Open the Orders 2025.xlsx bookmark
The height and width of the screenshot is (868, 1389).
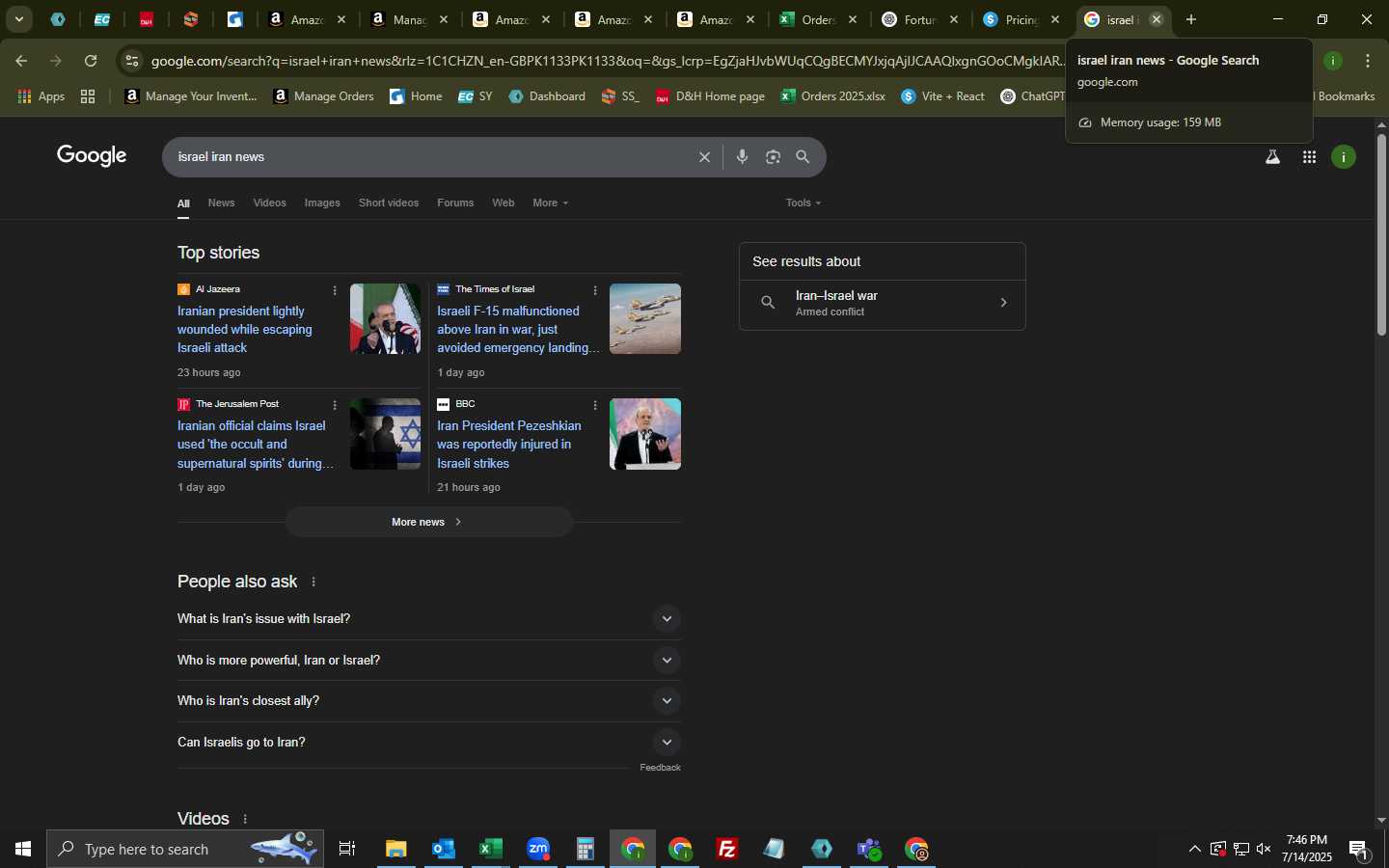tap(833, 96)
